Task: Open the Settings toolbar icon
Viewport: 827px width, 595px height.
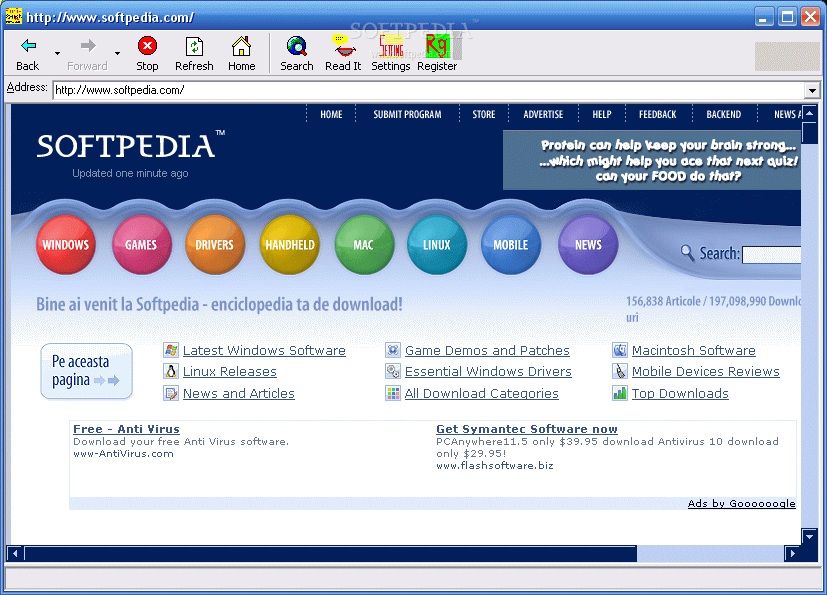Action: click(391, 53)
